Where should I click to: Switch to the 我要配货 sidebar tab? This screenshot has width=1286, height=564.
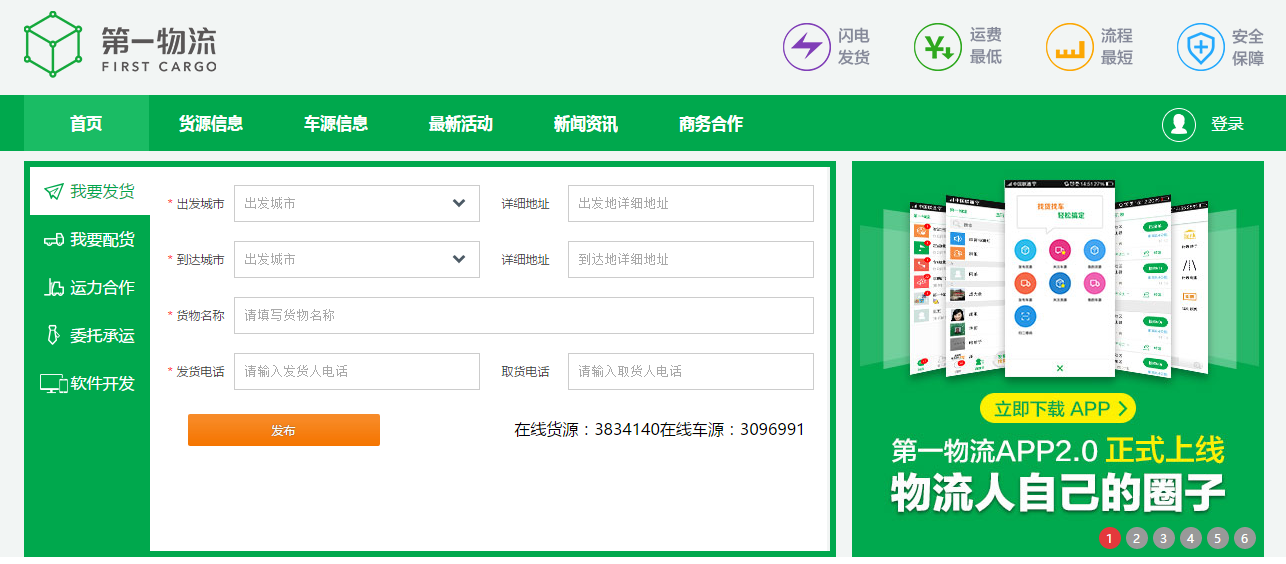[89, 239]
